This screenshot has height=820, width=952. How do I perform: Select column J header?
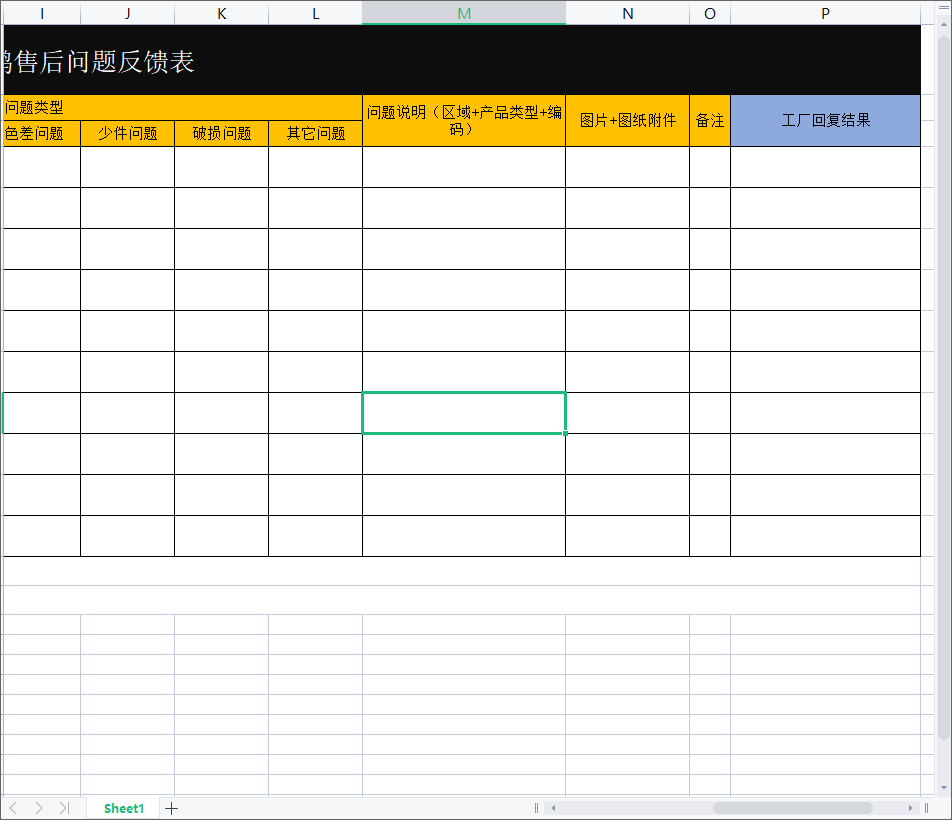128,13
